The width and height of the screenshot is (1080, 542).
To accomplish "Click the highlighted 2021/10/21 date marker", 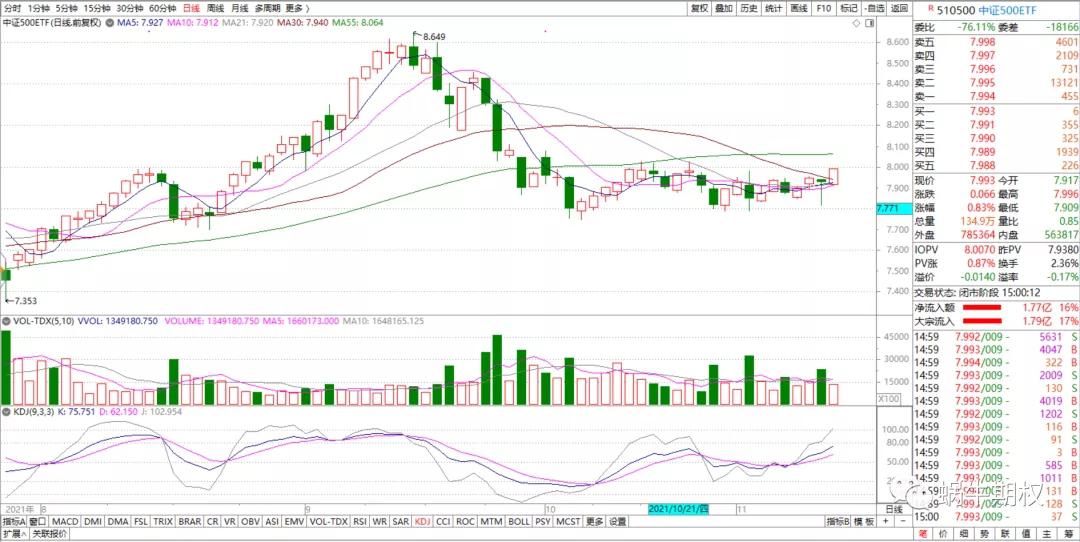I will click(676, 509).
